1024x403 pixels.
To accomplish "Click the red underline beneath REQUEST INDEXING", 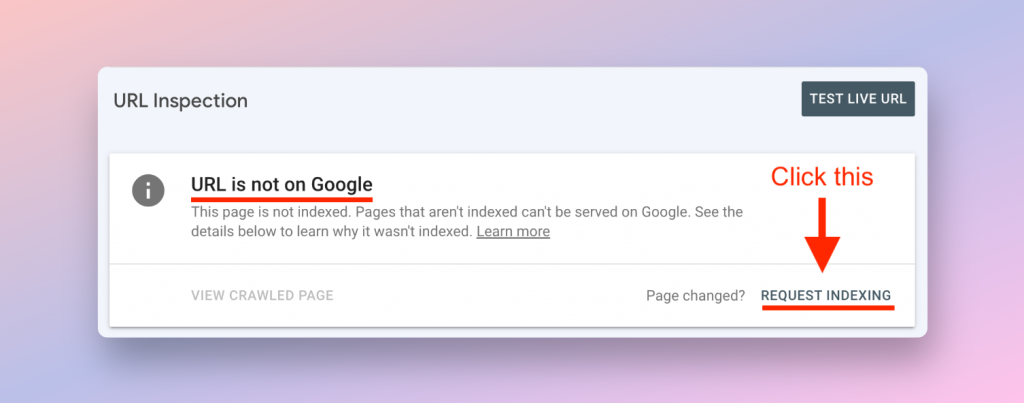I will point(828,307).
